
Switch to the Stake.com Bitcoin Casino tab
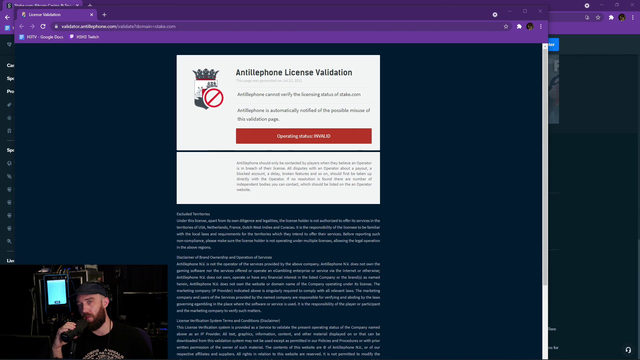tap(42, 5)
